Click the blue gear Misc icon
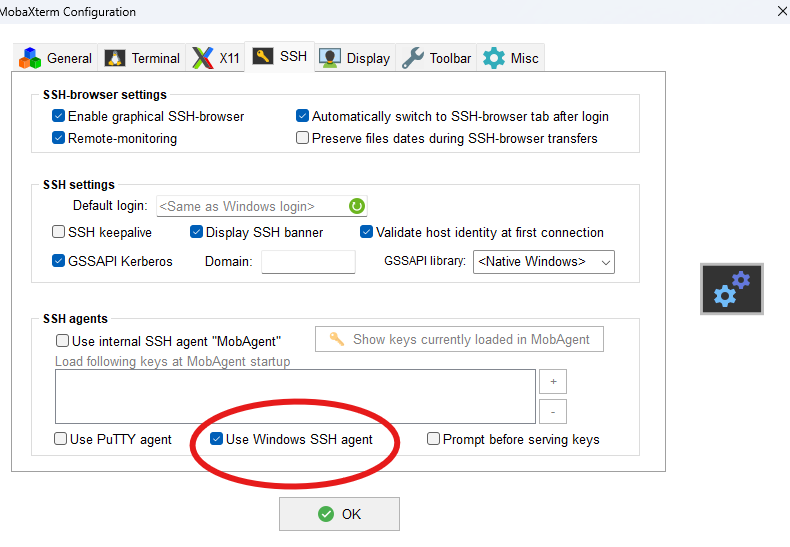 click(494, 58)
